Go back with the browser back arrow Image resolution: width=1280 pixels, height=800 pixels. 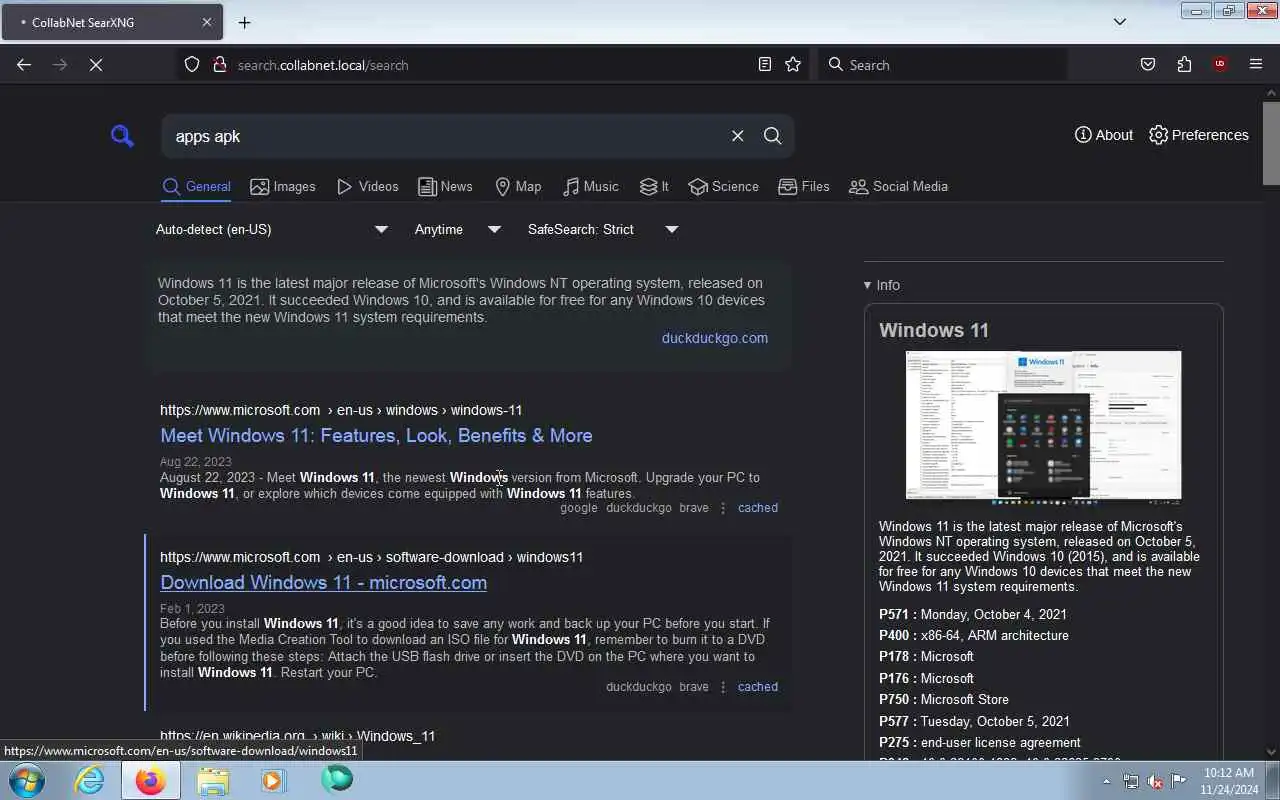click(24, 65)
